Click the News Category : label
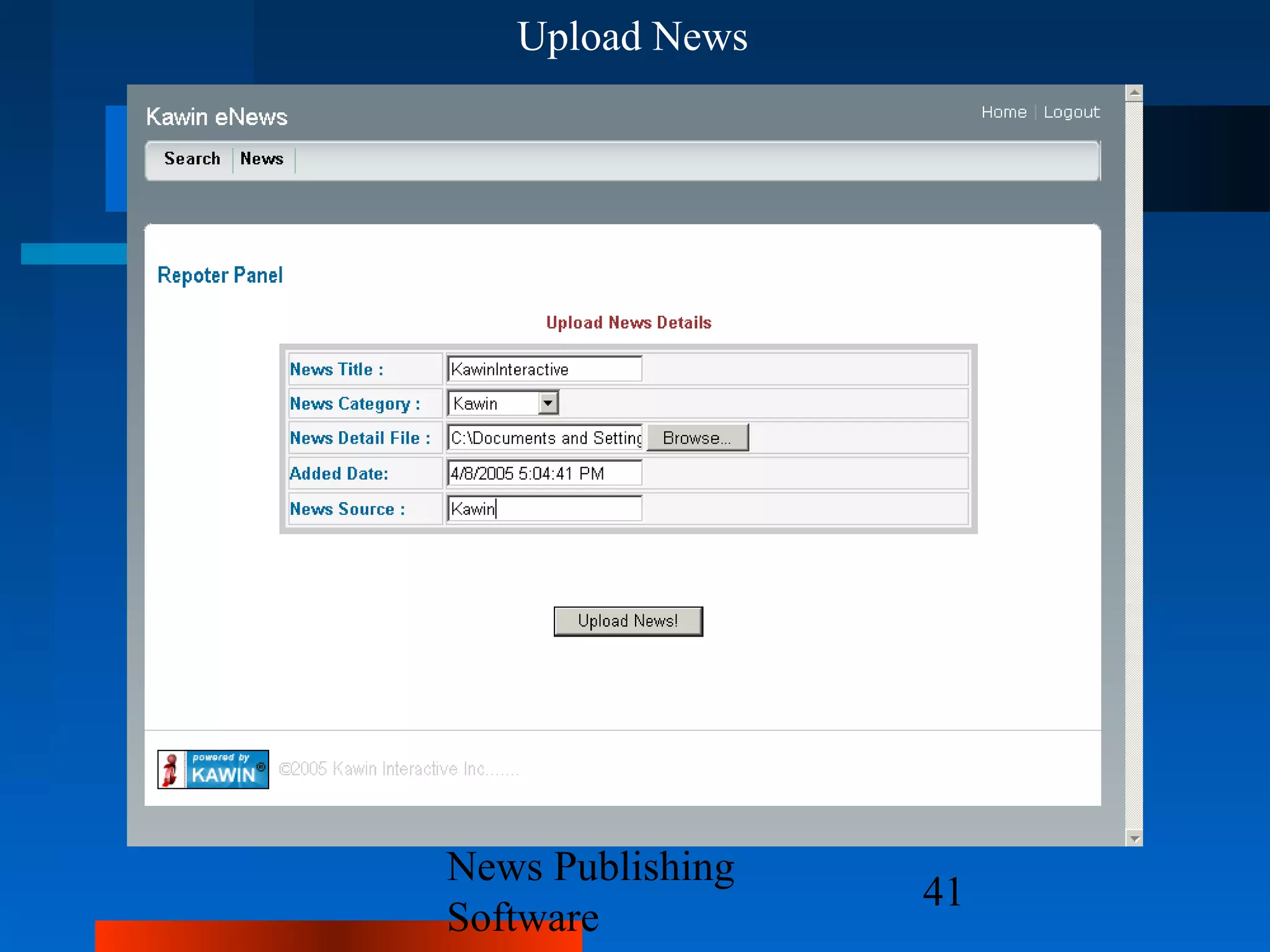 (x=355, y=404)
